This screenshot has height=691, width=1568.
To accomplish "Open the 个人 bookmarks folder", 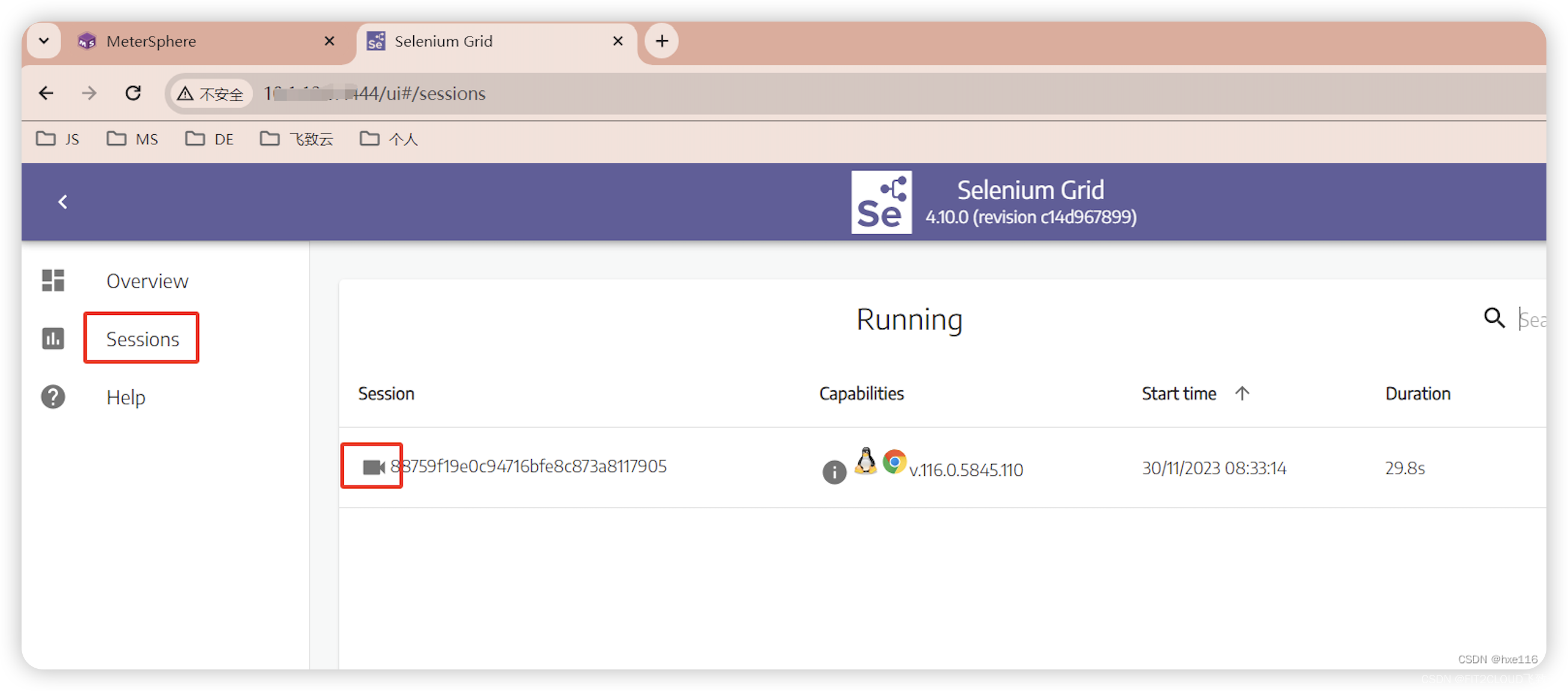I will (388, 140).
